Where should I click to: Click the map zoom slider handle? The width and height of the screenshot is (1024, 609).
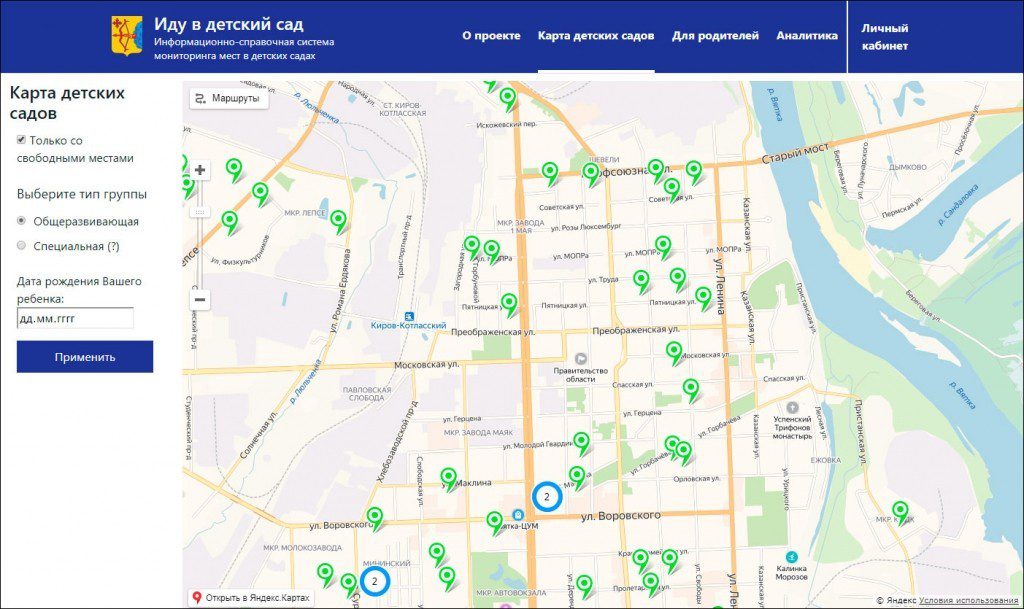click(200, 213)
